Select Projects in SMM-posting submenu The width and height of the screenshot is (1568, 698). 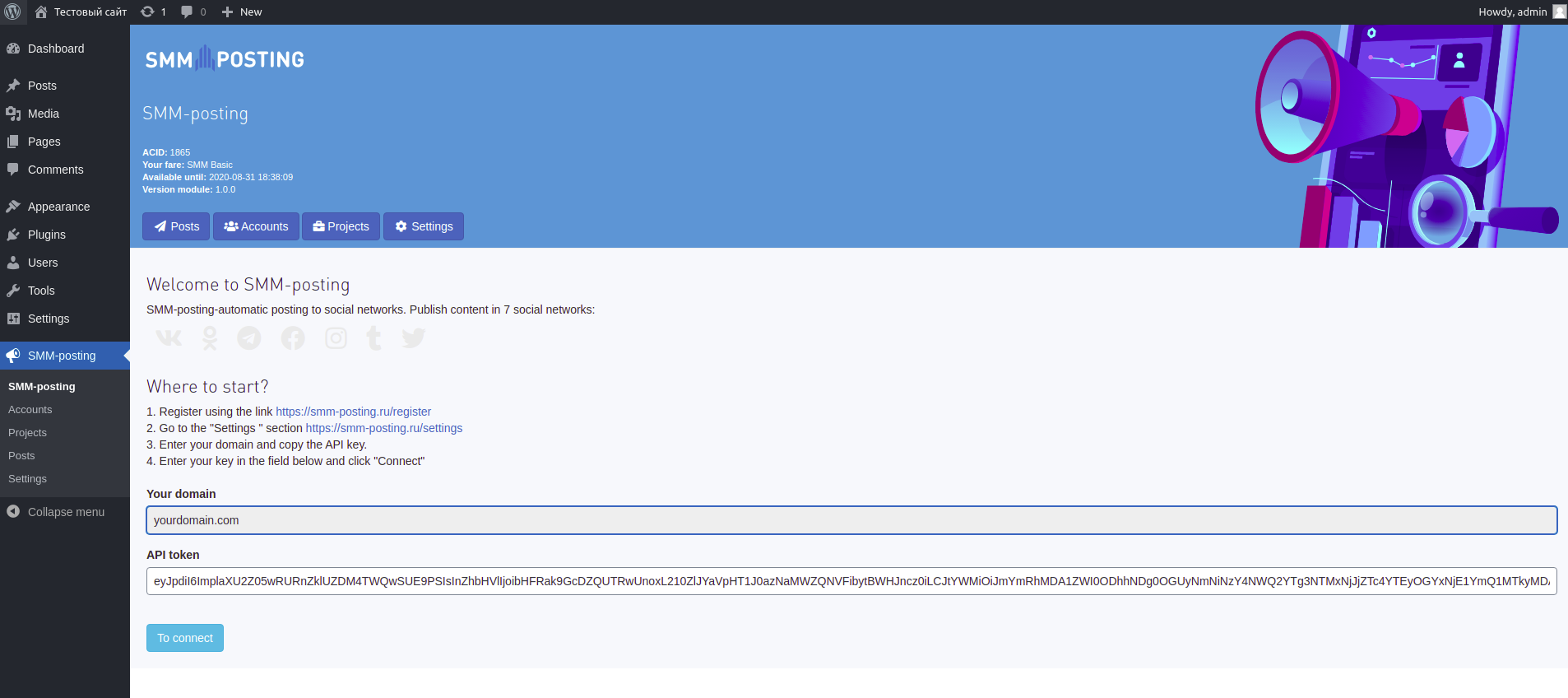pos(28,432)
